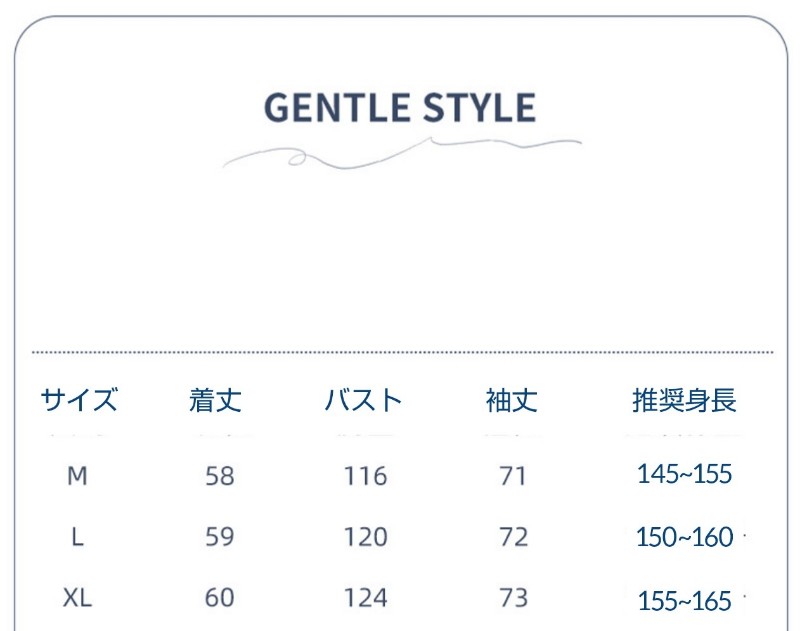Select the M size row label
The width and height of the screenshot is (800, 631).
77,476
